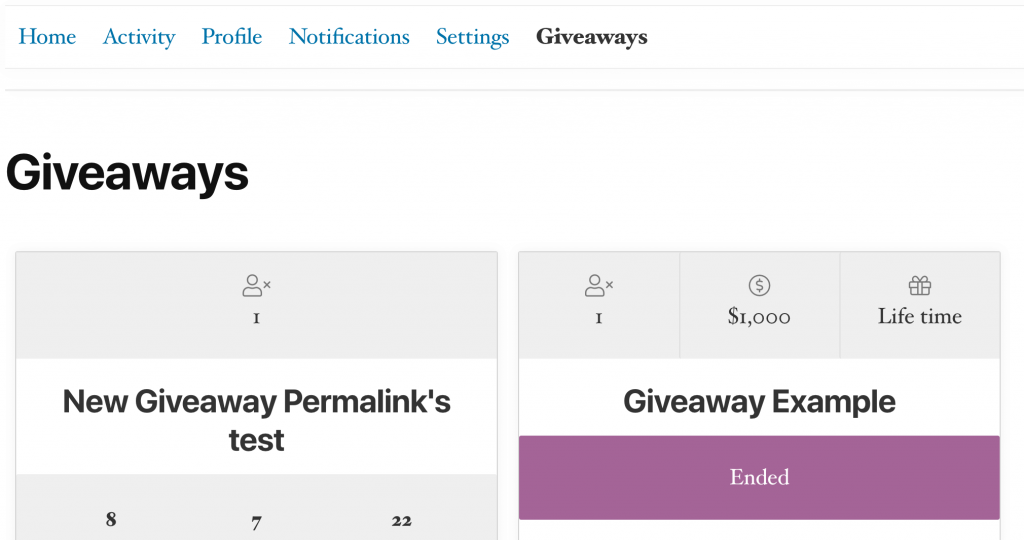Click the countdown number 22
Screen dimensions: 1024x540
click(x=402, y=520)
